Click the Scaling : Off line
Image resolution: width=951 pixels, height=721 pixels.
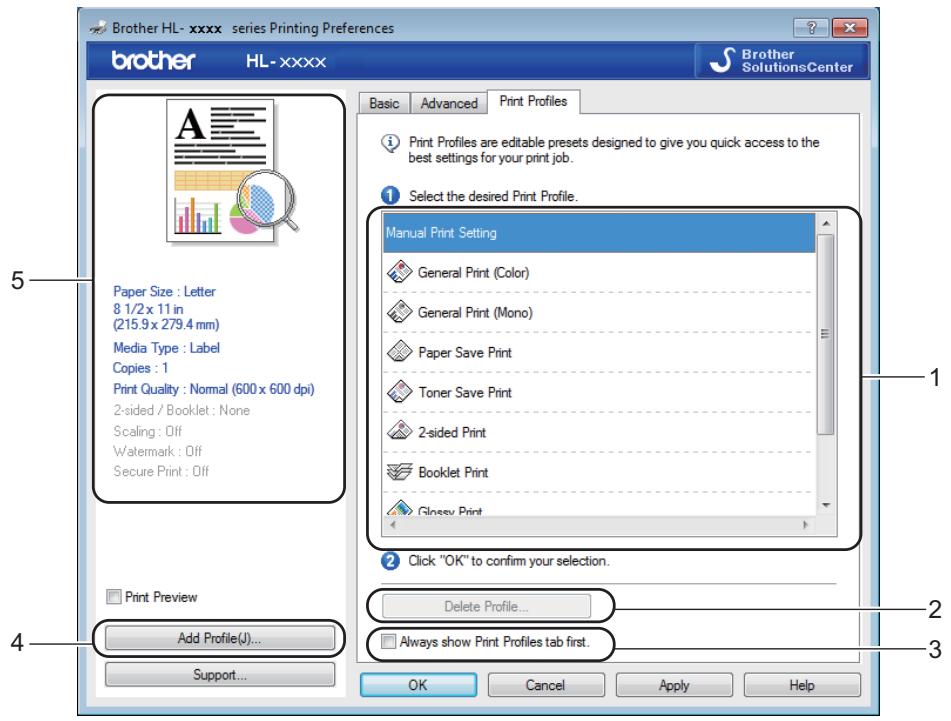(x=147, y=431)
